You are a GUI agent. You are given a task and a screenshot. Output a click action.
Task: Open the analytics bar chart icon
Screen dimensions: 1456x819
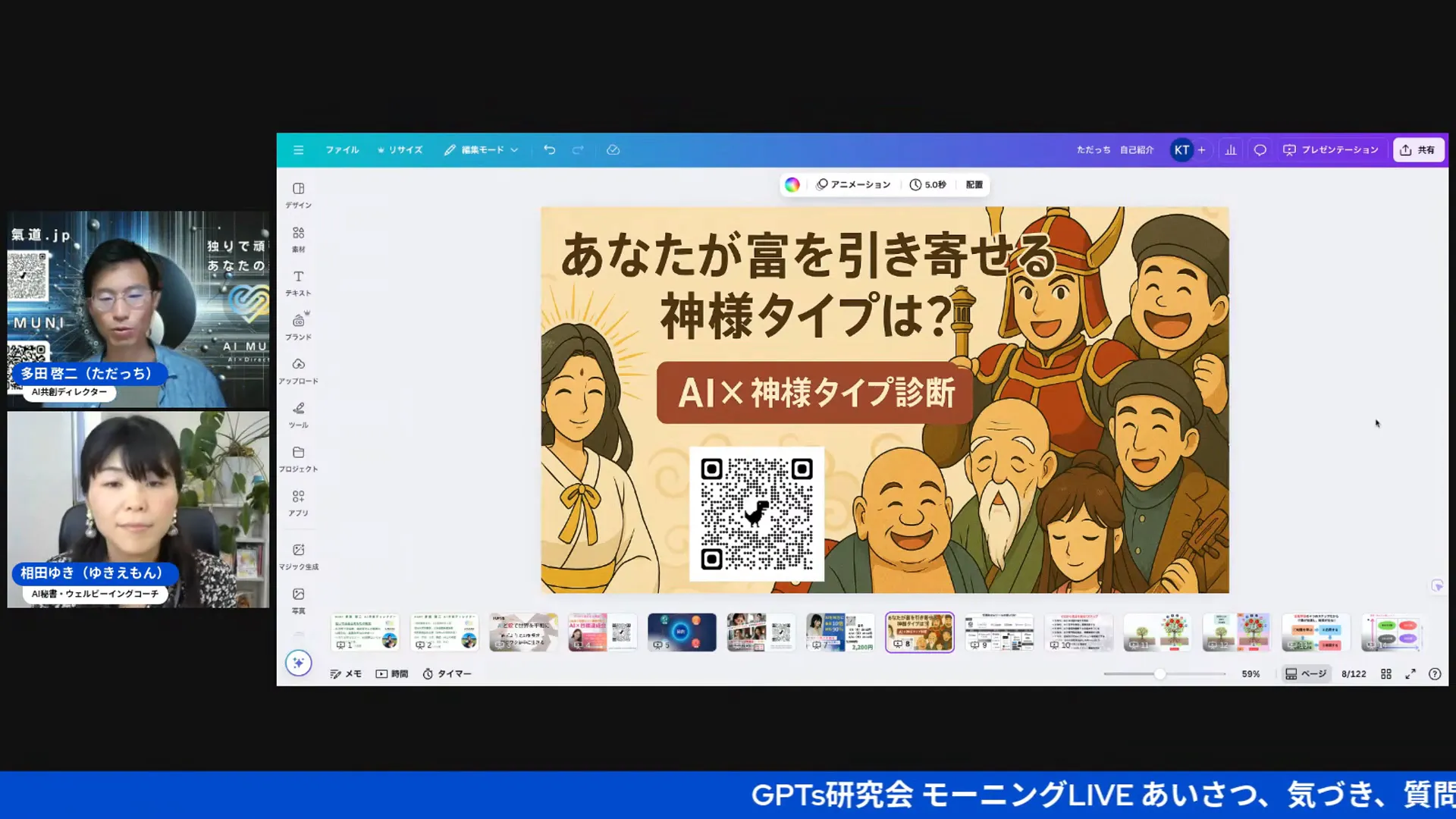coord(1231,150)
